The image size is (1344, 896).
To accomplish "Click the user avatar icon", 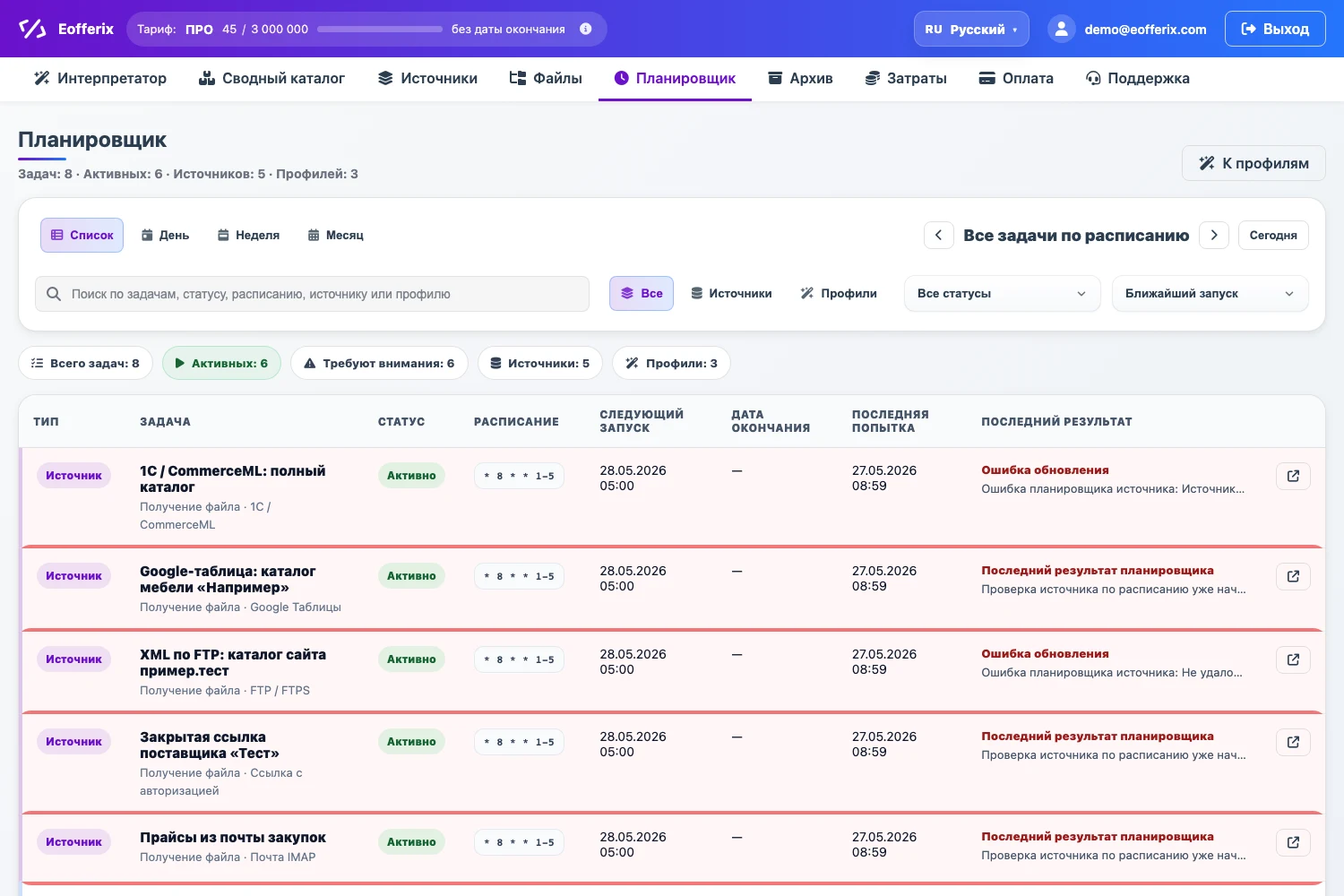I will pos(1061,29).
